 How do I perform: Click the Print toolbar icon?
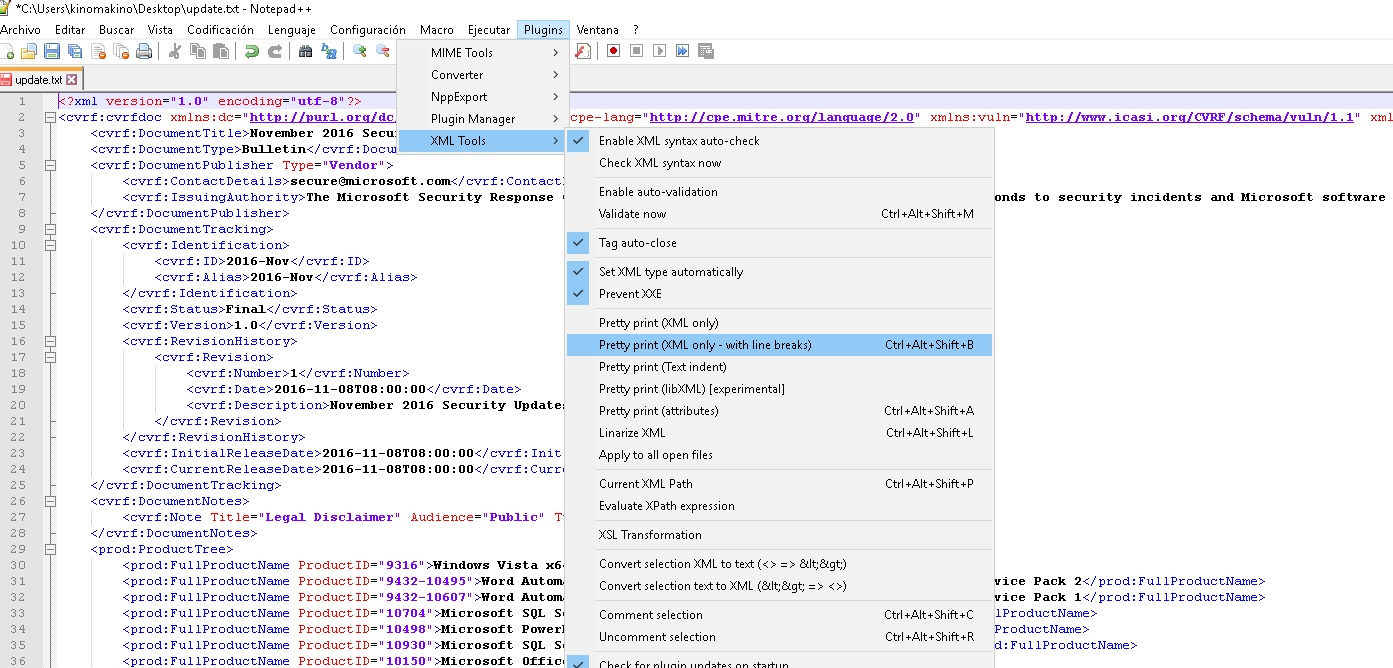tap(144, 51)
